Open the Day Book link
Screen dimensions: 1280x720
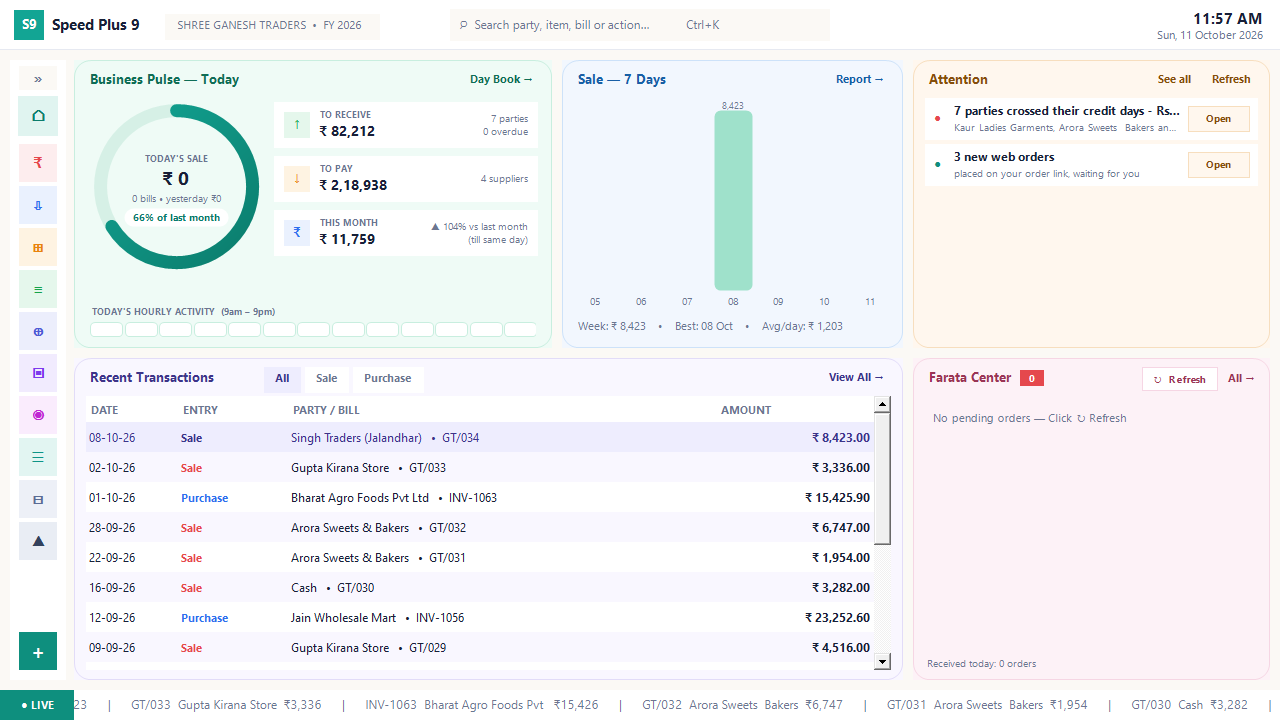pos(502,80)
